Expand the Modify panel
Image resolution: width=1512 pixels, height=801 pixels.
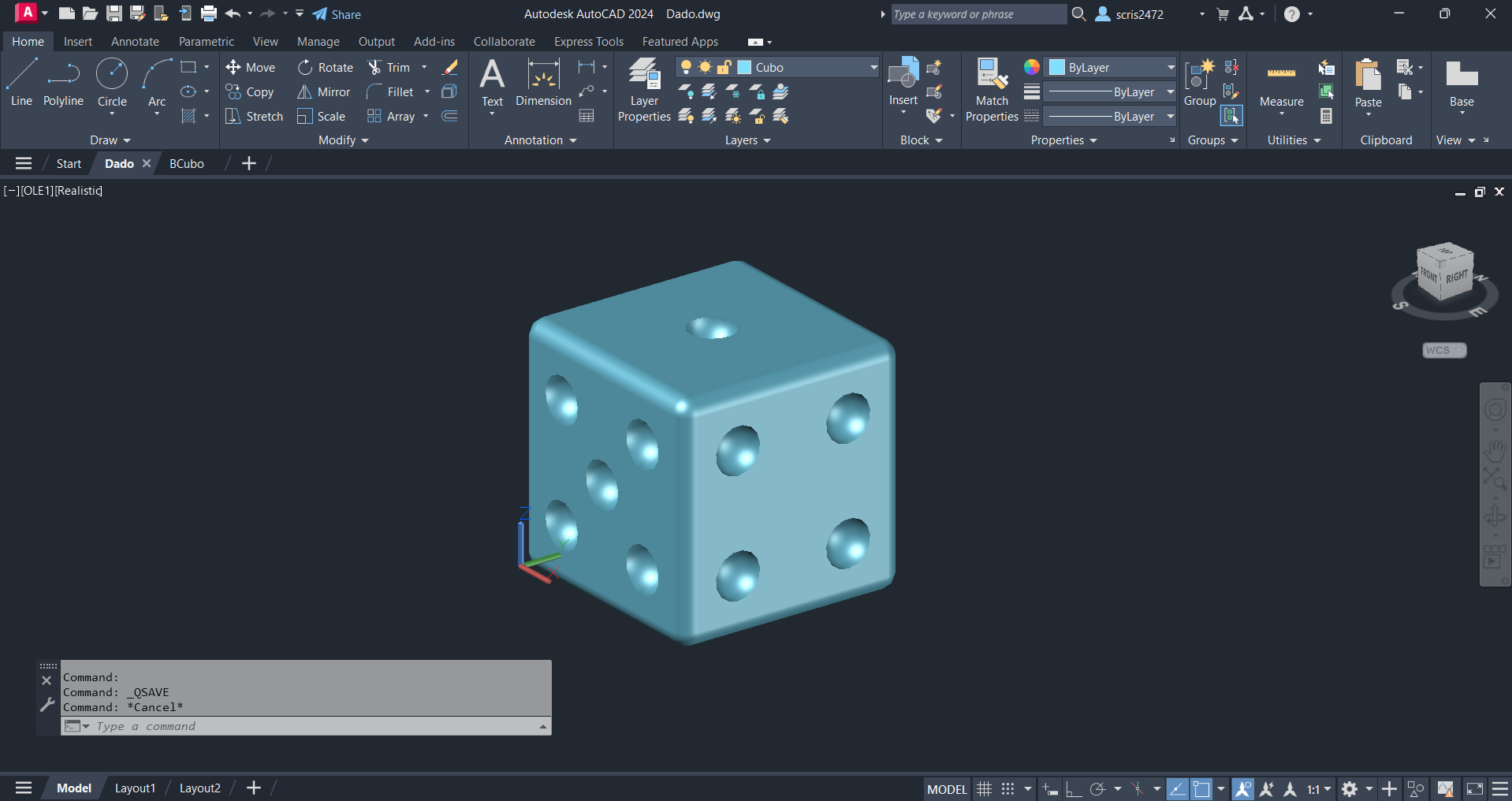(x=343, y=140)
